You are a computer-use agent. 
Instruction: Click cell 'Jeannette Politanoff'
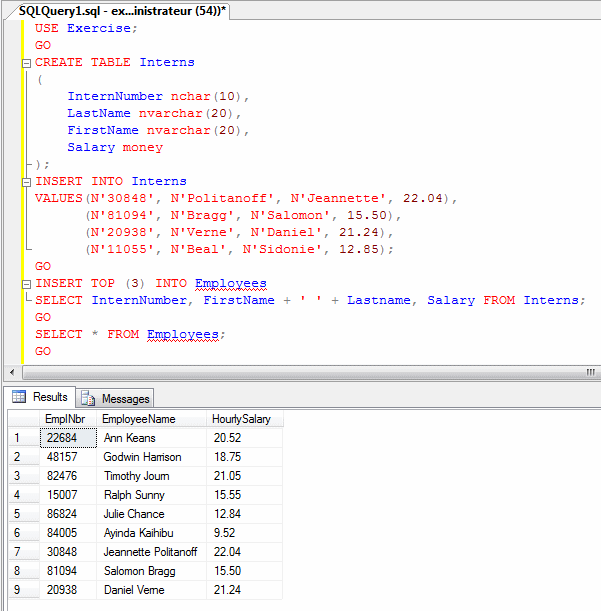point(151,552)
